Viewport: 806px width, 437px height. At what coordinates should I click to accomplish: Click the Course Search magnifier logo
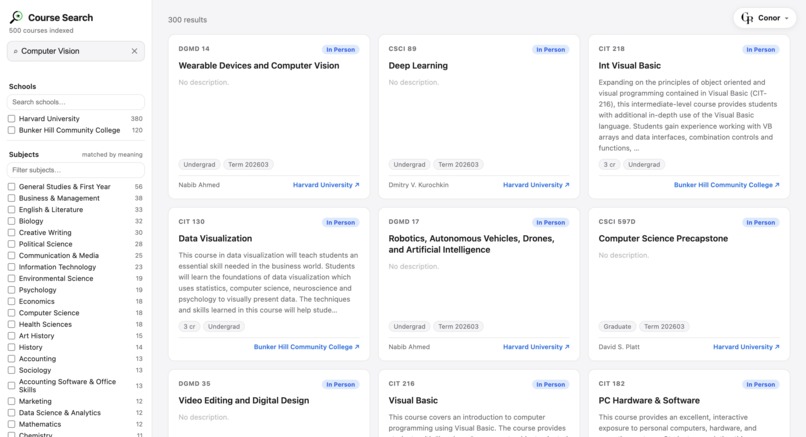click(16, 17)
